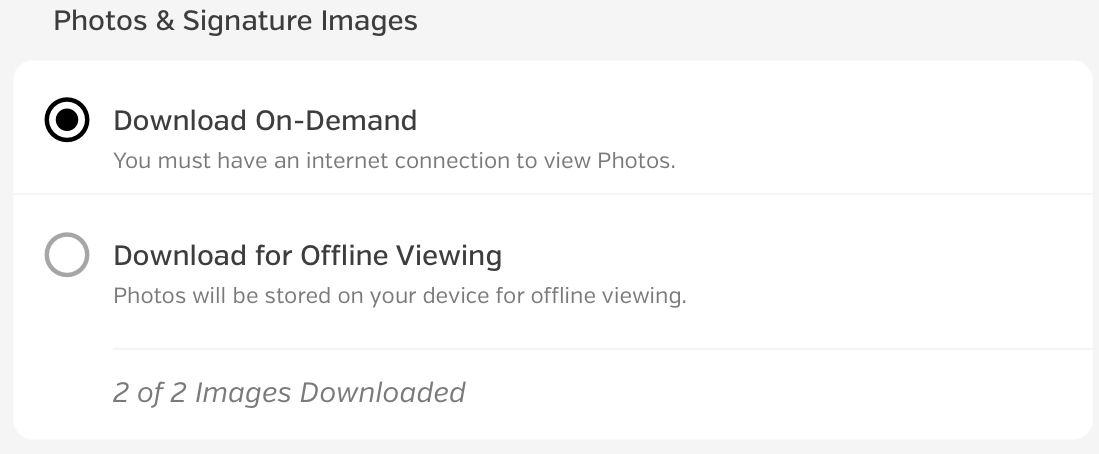Screen dimensions: 1099x454
Task: Click "Signature Images" in the section heading
Action: (x=300, y=21)
